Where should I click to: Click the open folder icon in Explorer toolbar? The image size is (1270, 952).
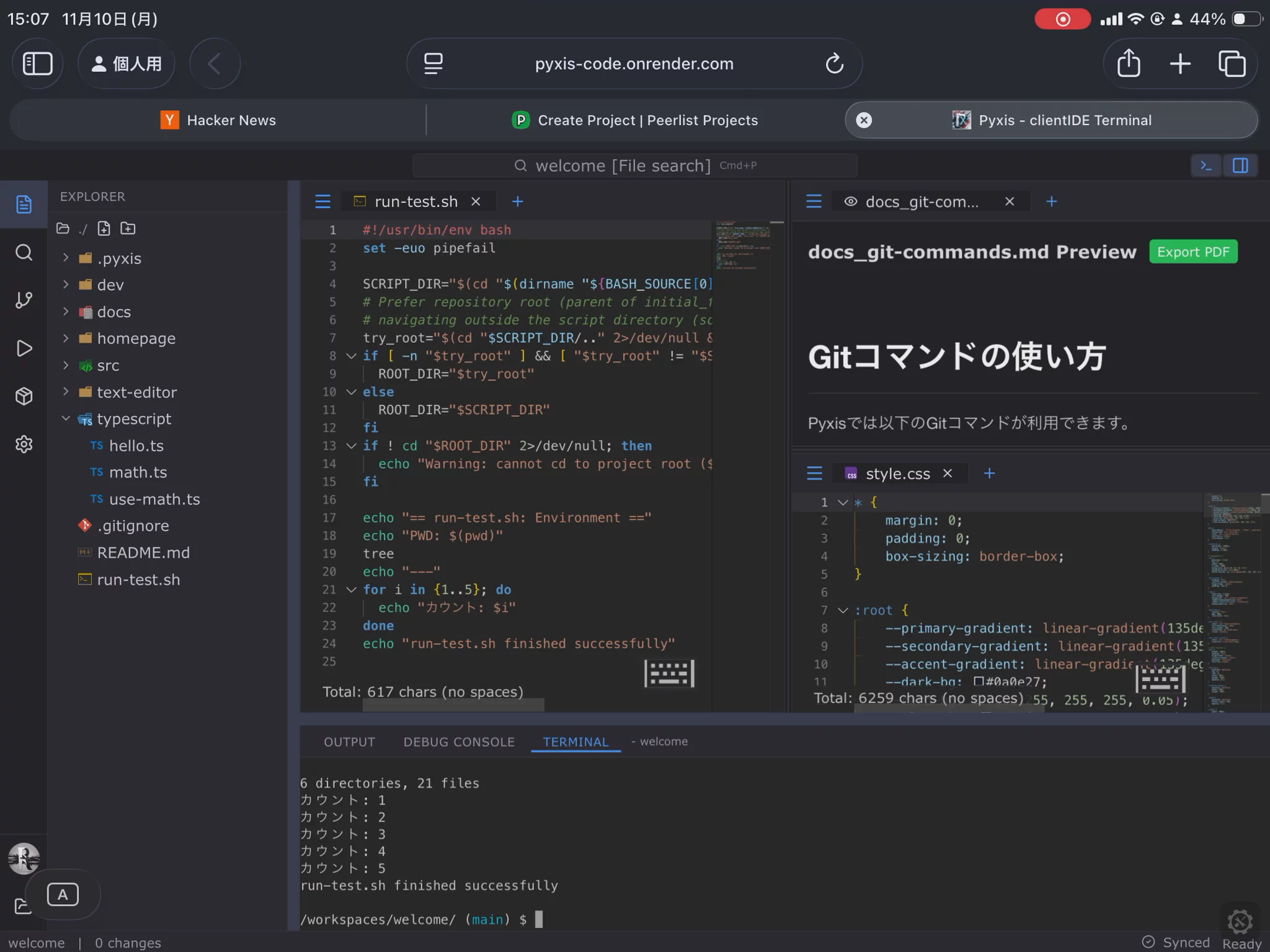coord(63,228)
